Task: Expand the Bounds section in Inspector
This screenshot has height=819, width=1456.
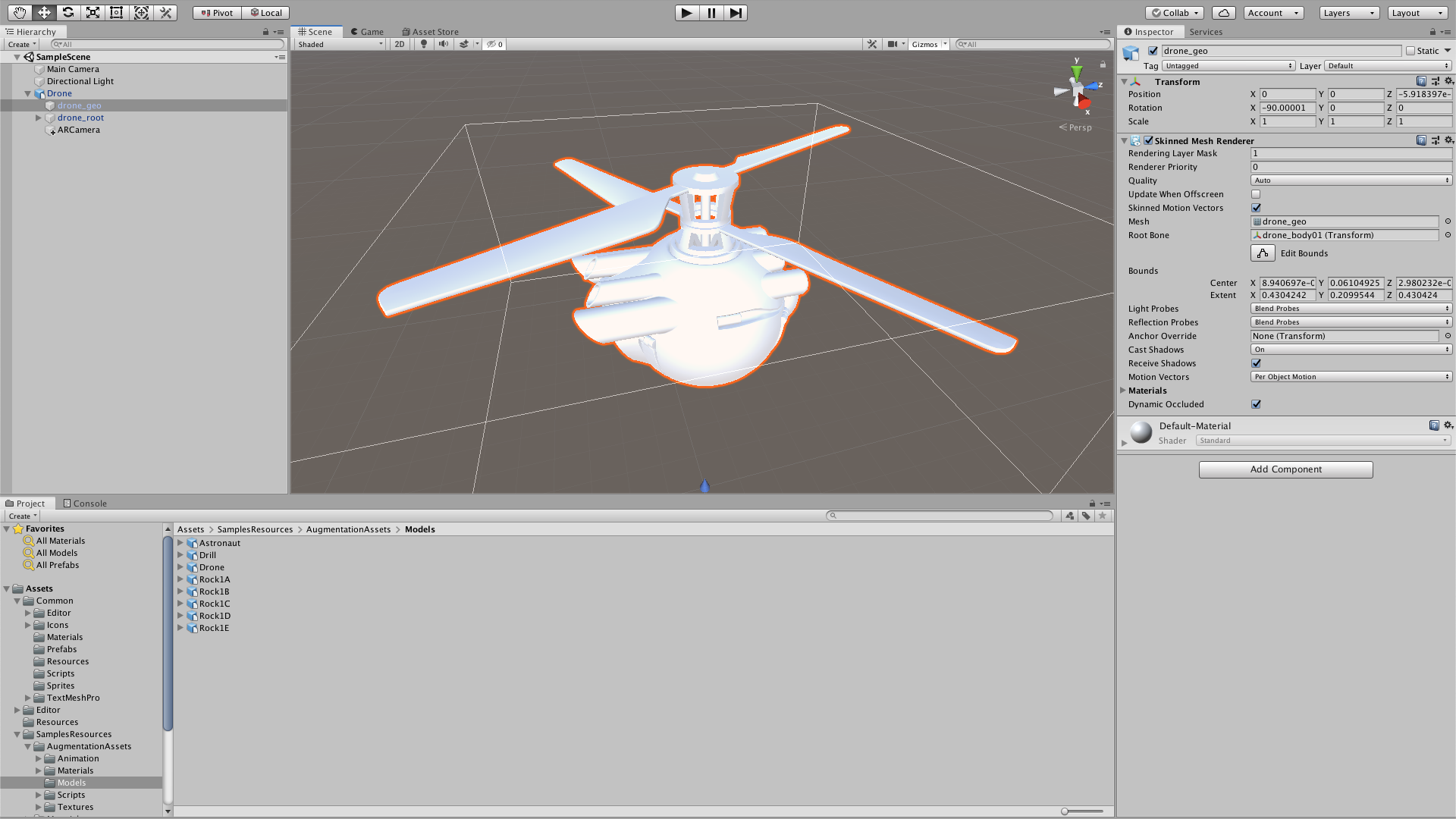Action: click(x=1143, y=270)
